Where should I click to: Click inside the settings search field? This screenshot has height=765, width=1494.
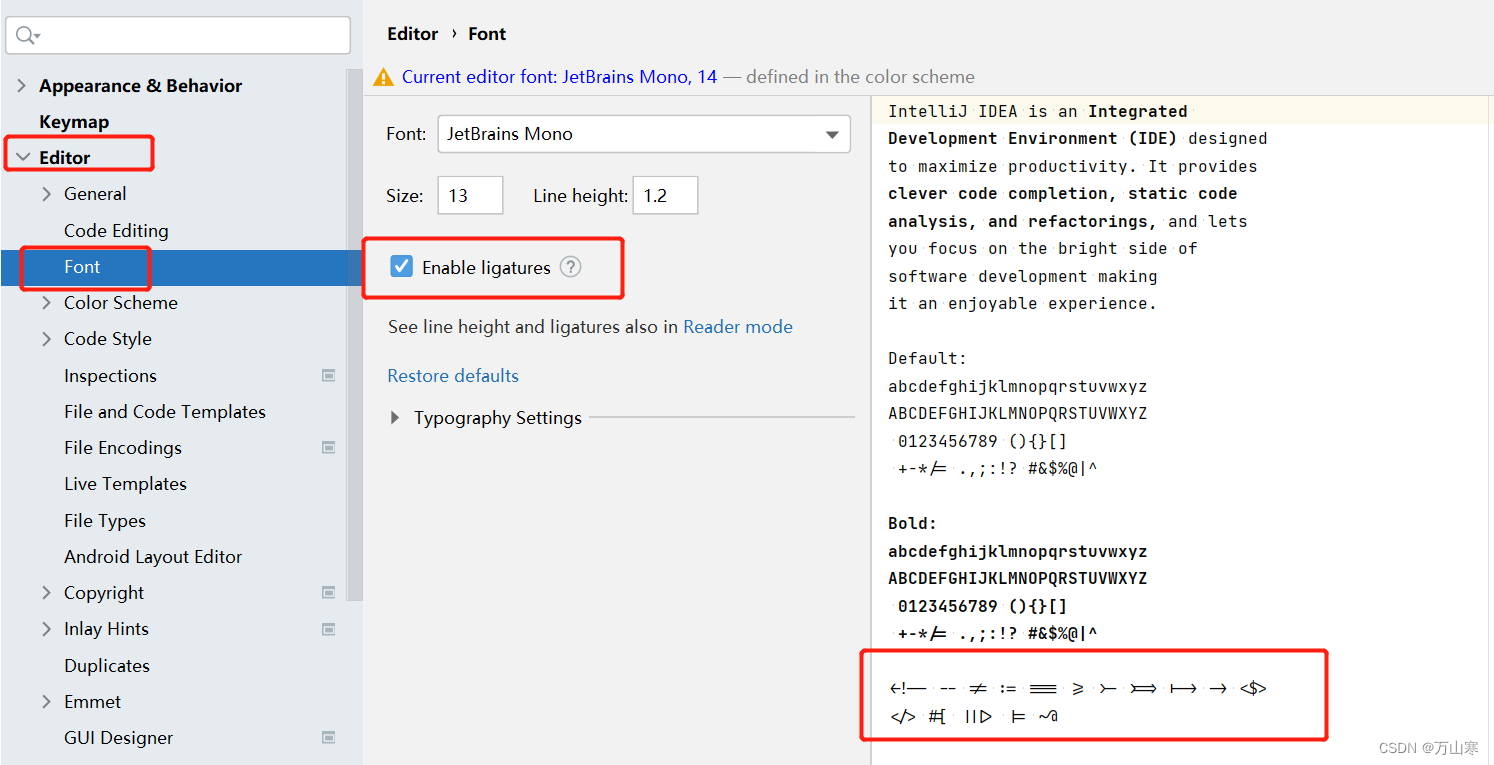178,35
